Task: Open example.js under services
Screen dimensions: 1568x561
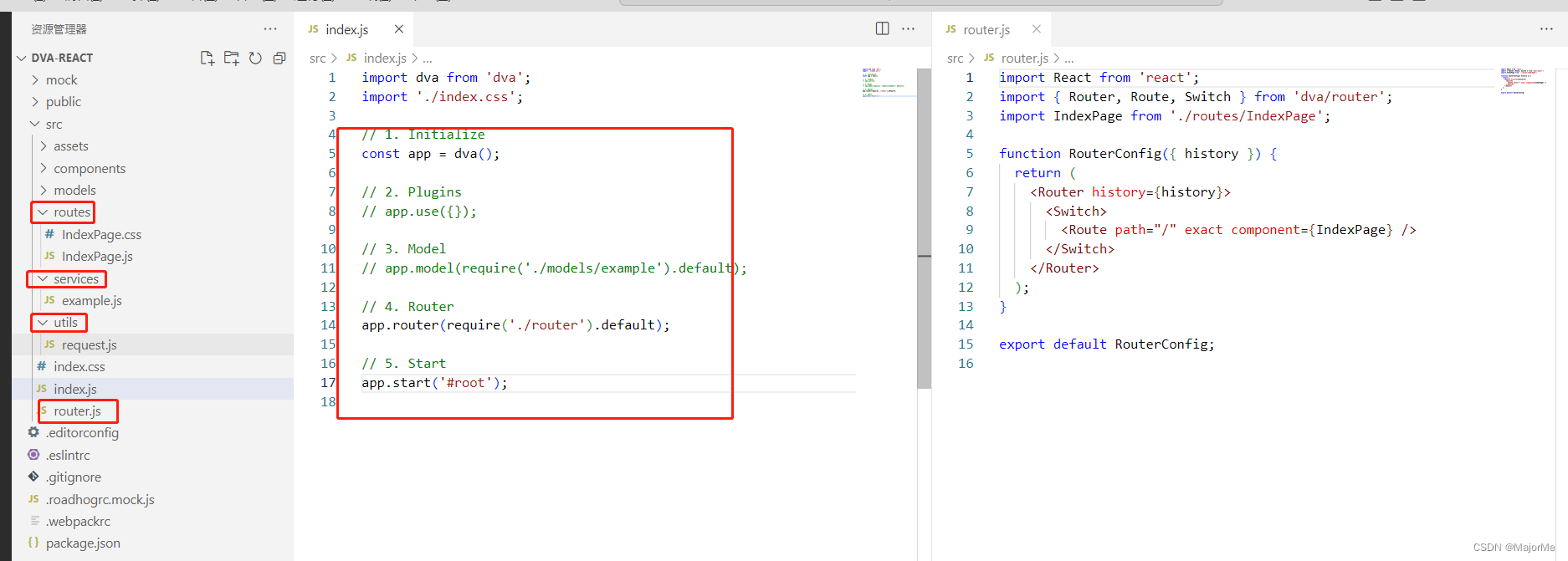Action: click(152, 300)
